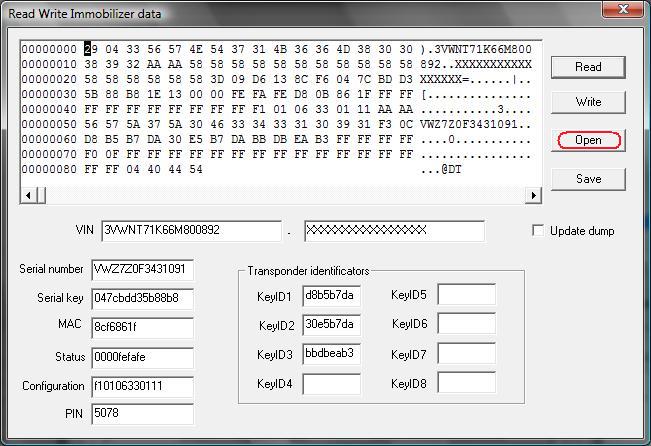Enable the Update dump checkbox
Image resolution: width=651 pixels, height=446 pixels.
[538, 230]
